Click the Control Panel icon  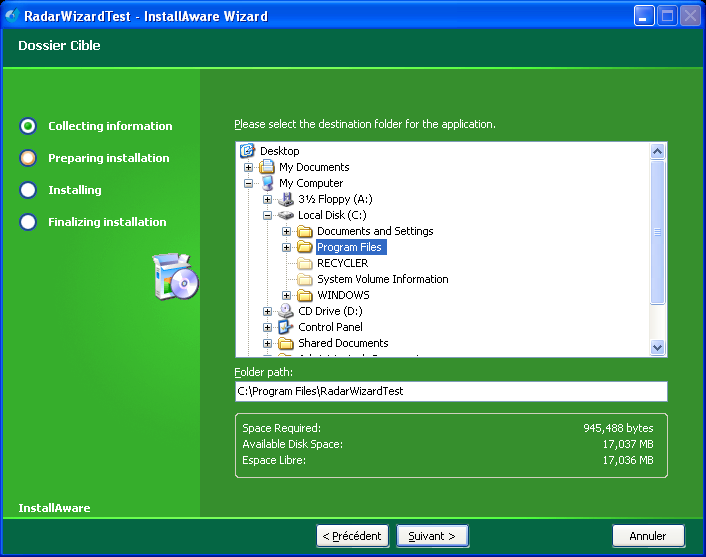(286, 327)
